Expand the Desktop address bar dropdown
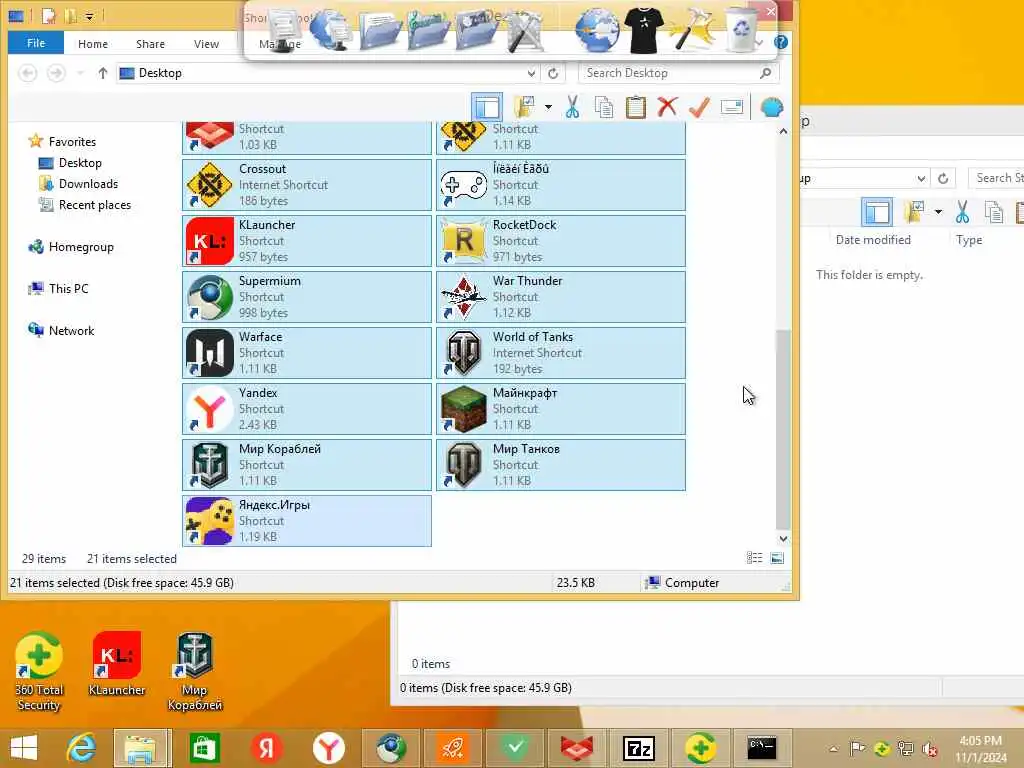This screenshot has width=1024, height=768. pyautogui.click(x=531, y=73)
